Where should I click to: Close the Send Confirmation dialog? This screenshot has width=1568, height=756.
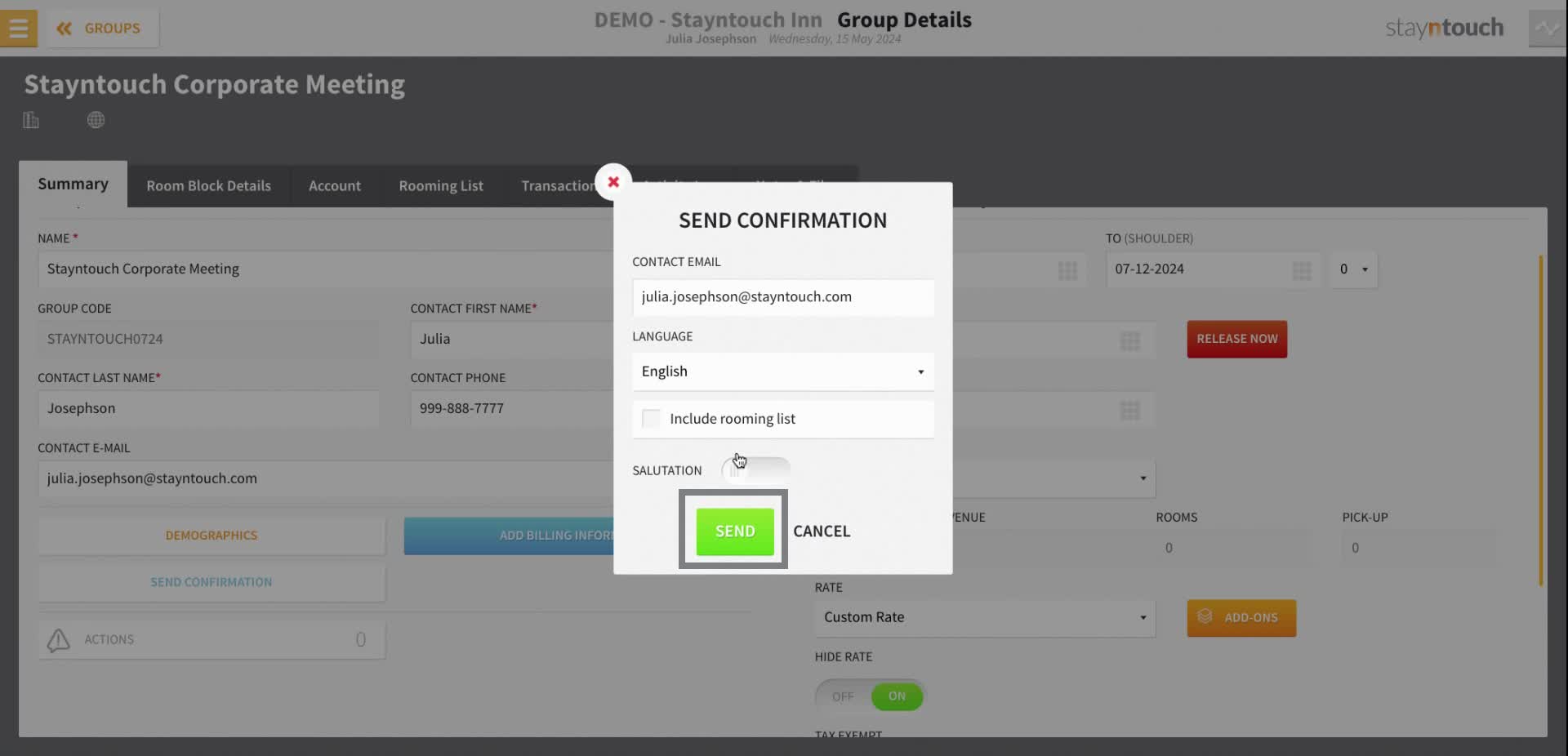(x=613, y=181)
